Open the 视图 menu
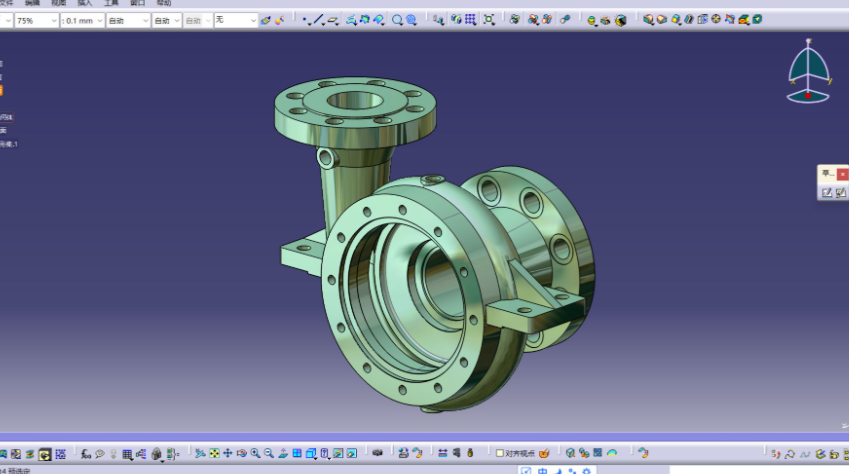 click(58, 3)
